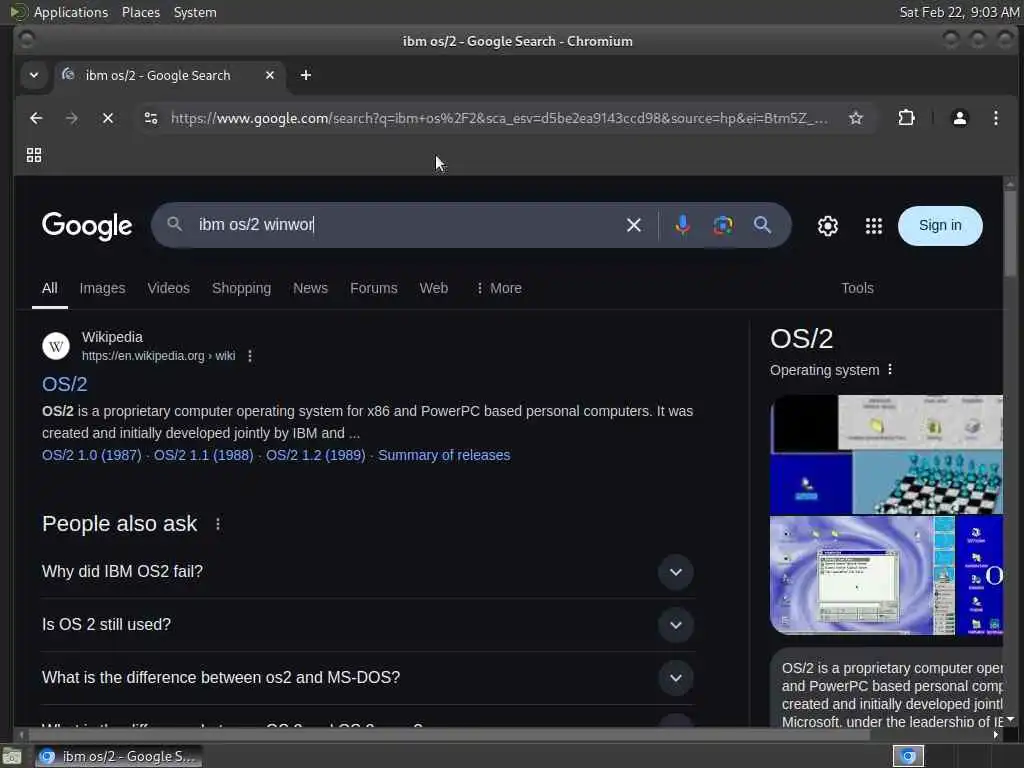Submit search with the magnifier button
The height and width of the screenshot is (768, 1024).
pos(762,225)
